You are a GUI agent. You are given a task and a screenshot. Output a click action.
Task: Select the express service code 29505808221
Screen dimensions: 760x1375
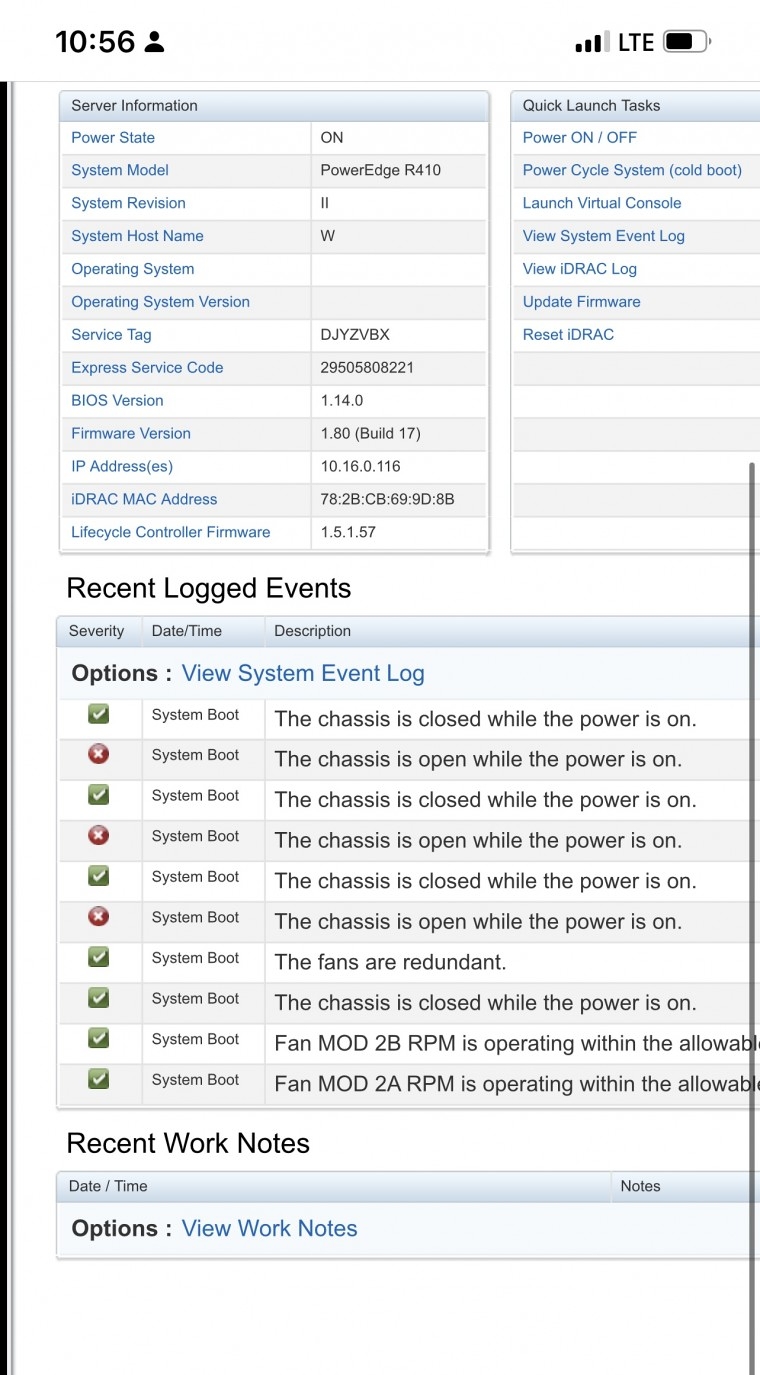coord(367,367)
